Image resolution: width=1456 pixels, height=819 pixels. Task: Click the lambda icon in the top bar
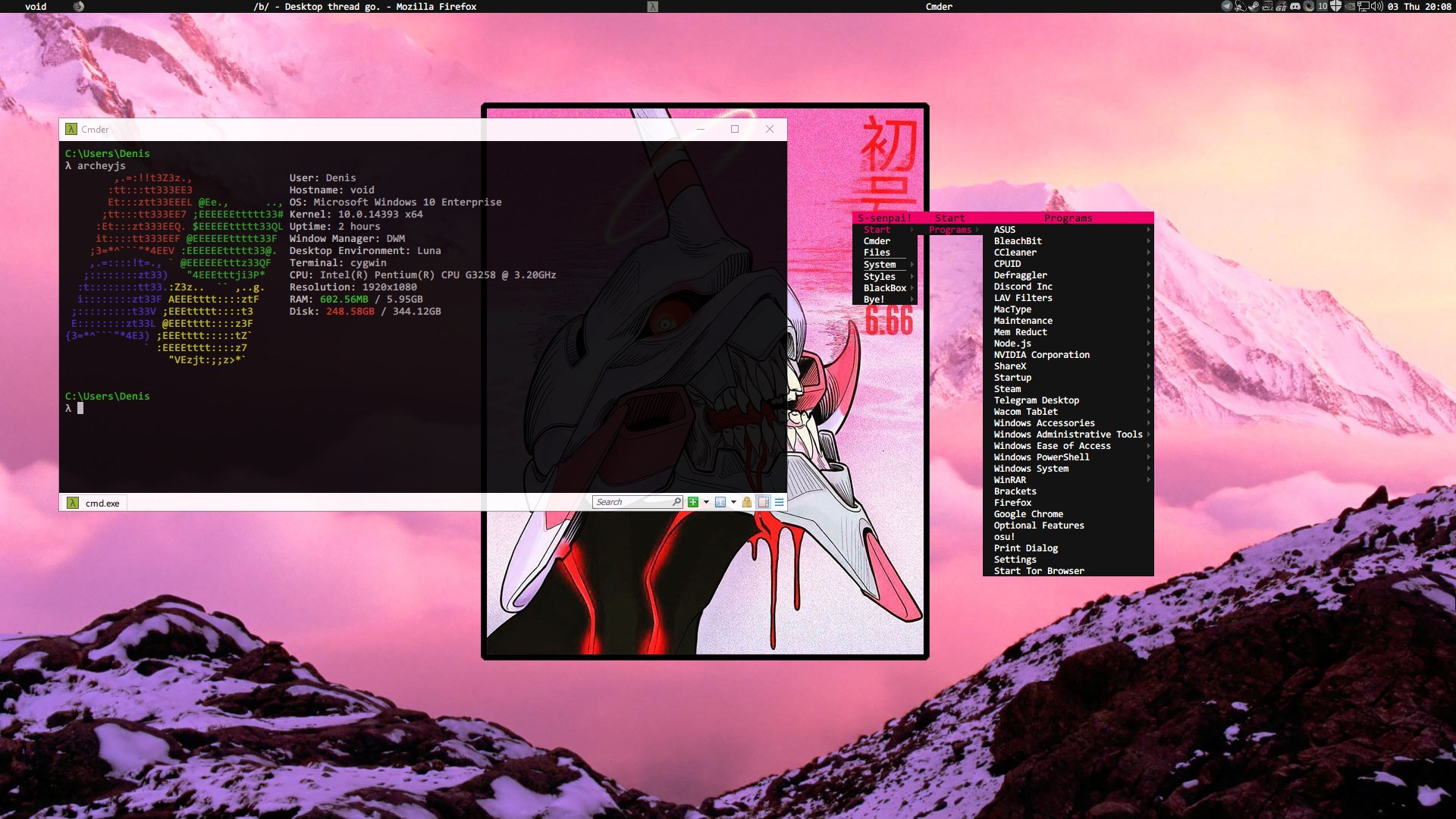652,6
